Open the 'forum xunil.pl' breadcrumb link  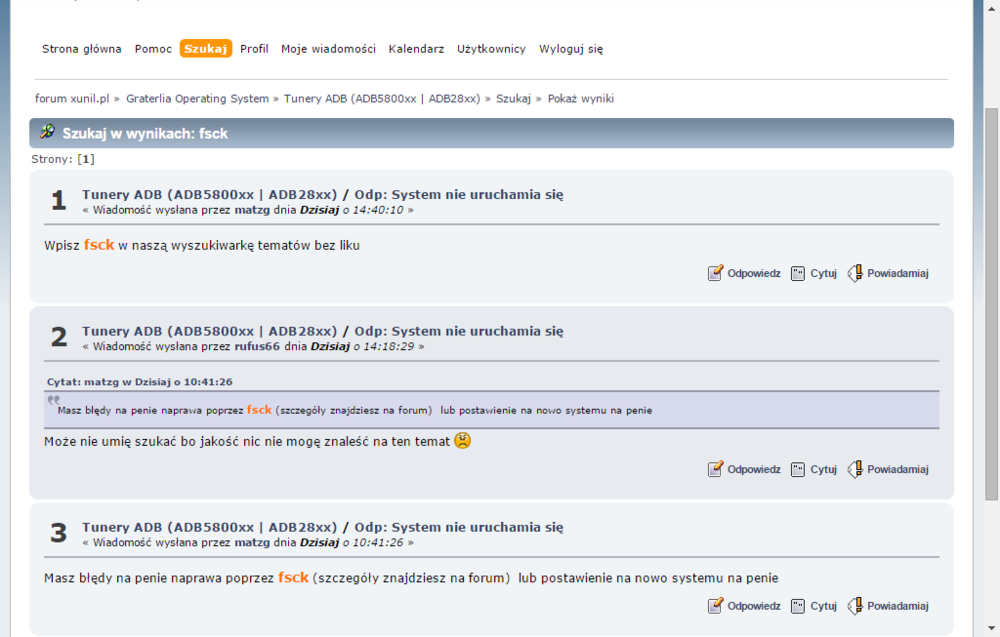click(x=72, y=98)
